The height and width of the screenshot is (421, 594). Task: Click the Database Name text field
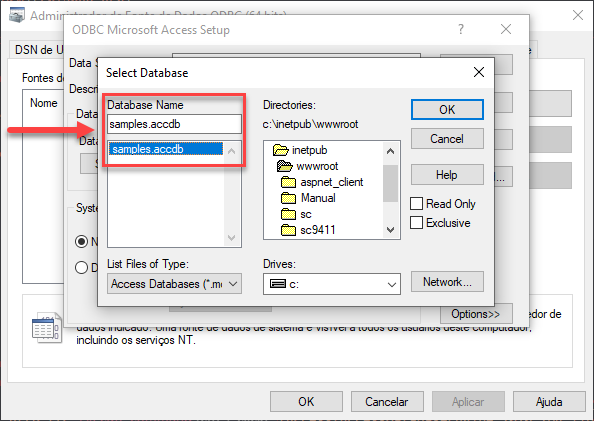pos(174,124)
